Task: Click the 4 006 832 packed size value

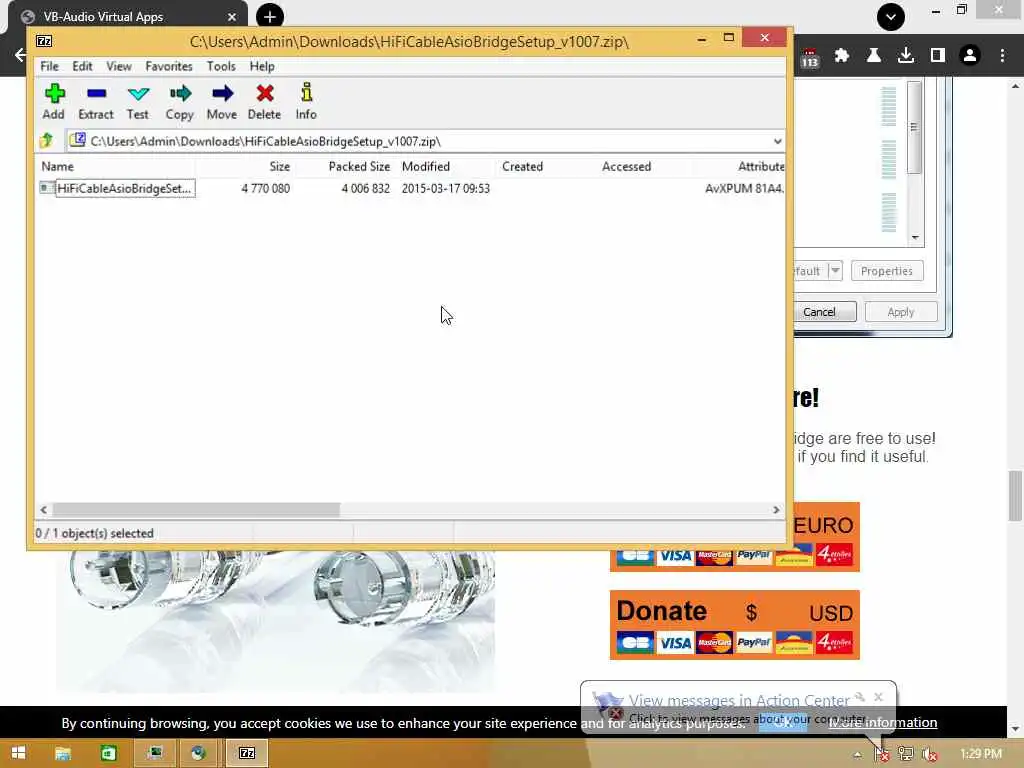Action: pos(366,188)
